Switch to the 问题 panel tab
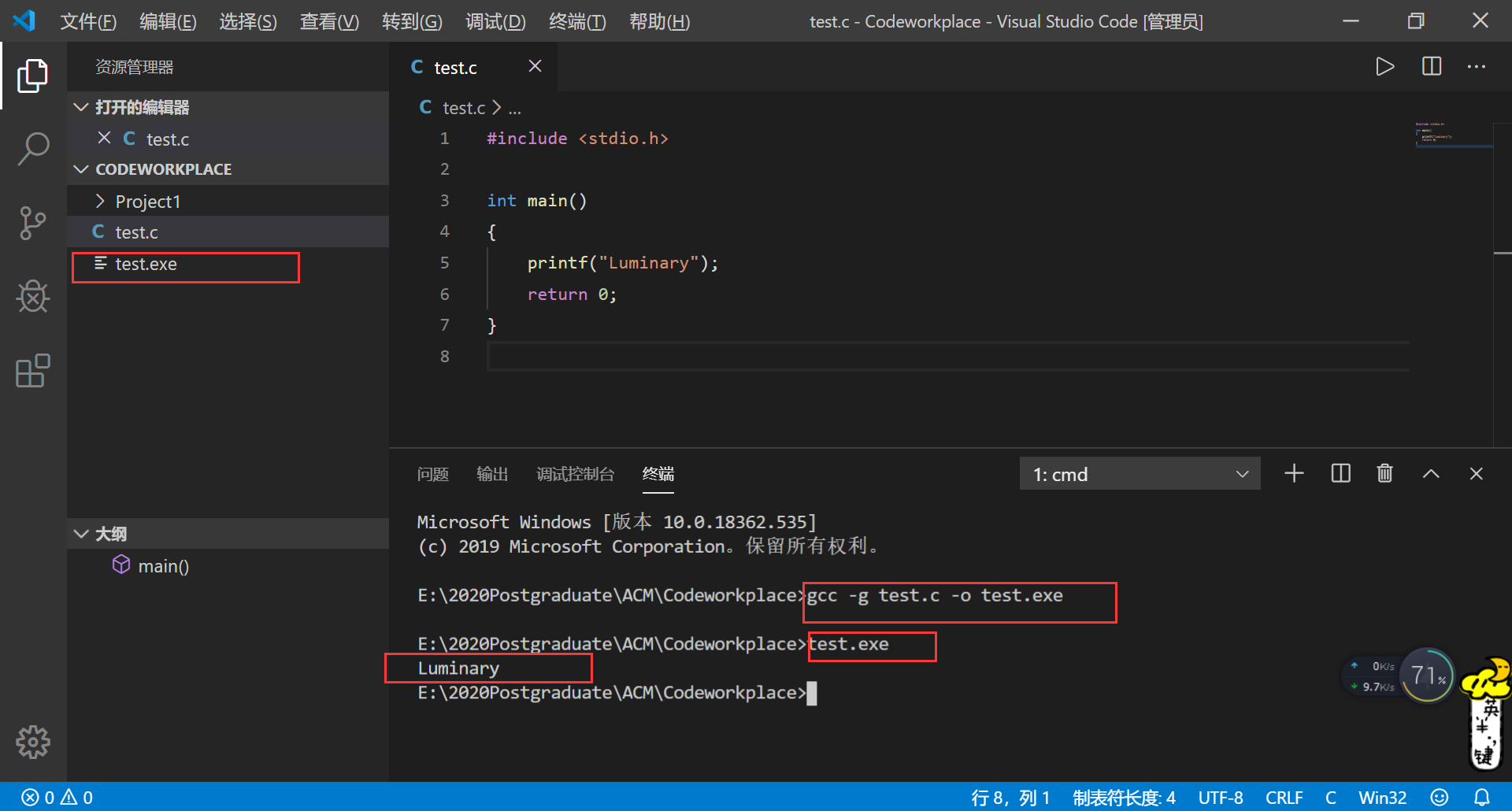Image resolution: width=1512 pixels, height=811 pixels. (432, 474)
